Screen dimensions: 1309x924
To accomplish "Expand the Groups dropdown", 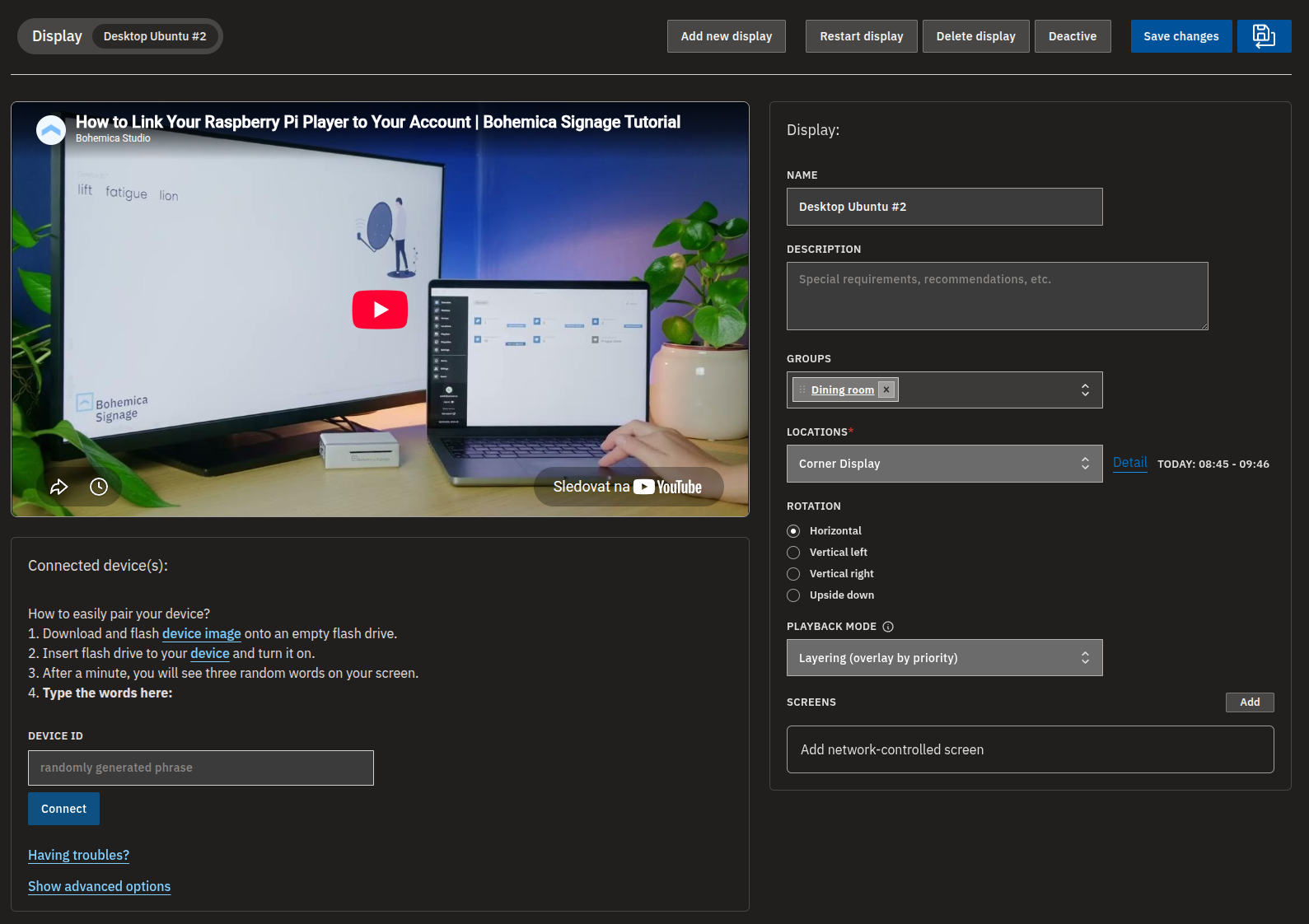I will coord(1085,390).
